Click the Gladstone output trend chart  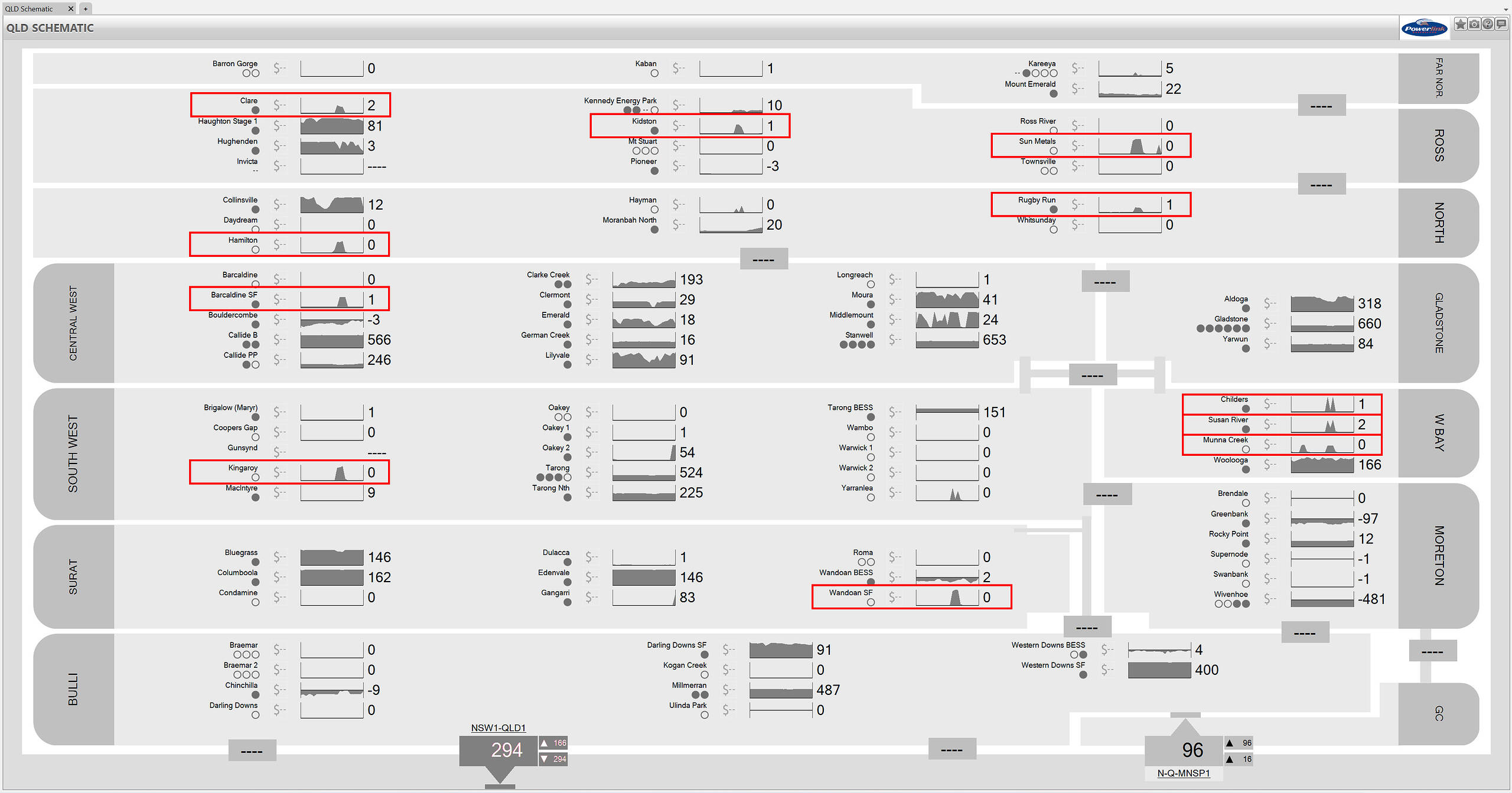pos(1322,324)
